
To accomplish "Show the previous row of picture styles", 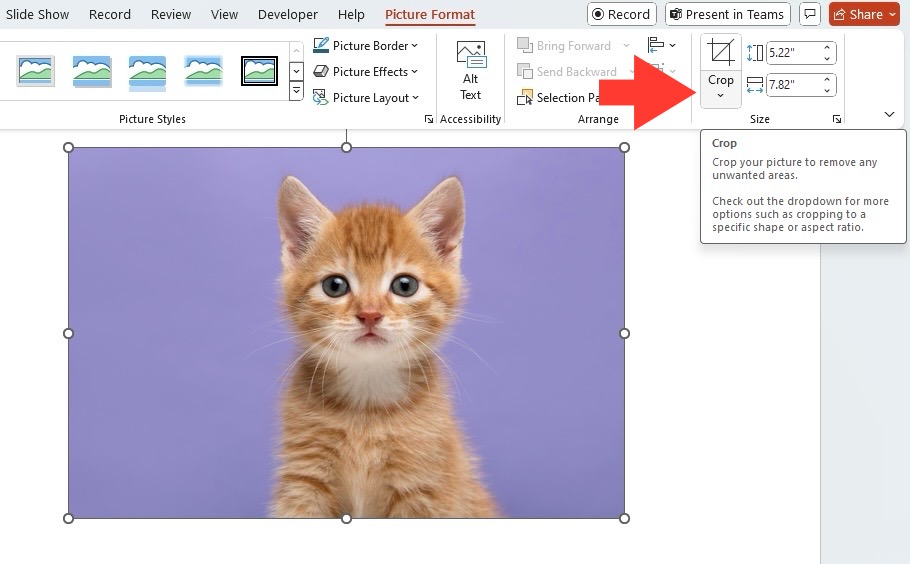I will [297, 51].
